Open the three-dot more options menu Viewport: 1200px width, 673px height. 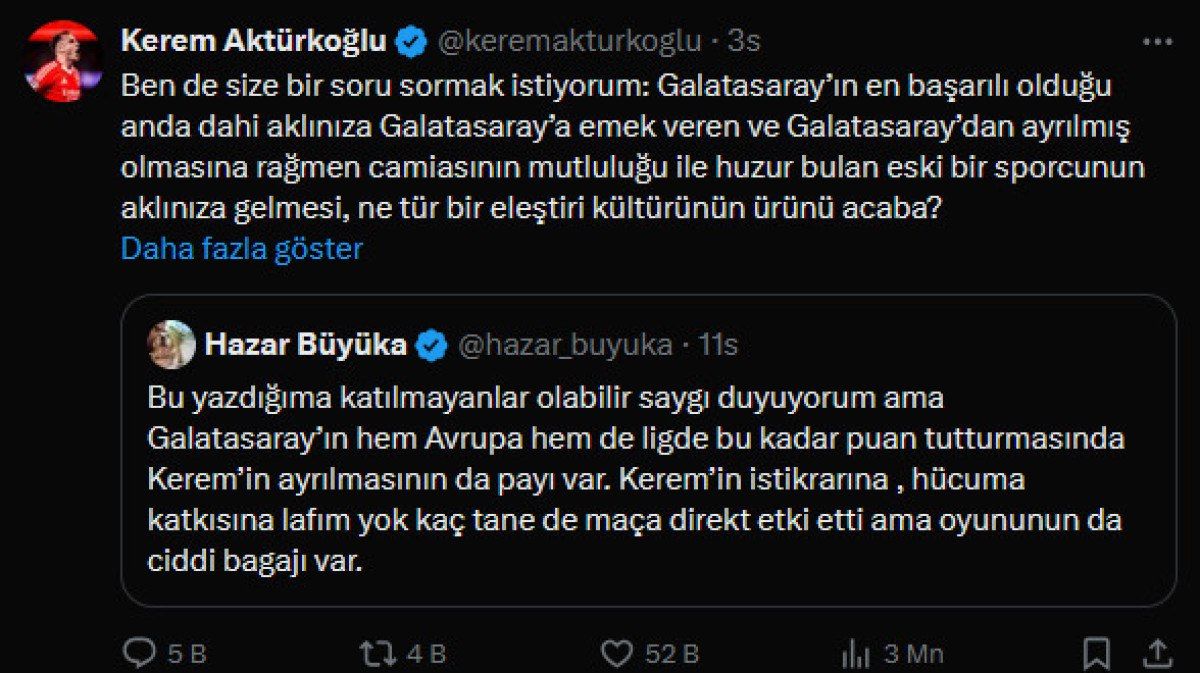coord(1156,42)
